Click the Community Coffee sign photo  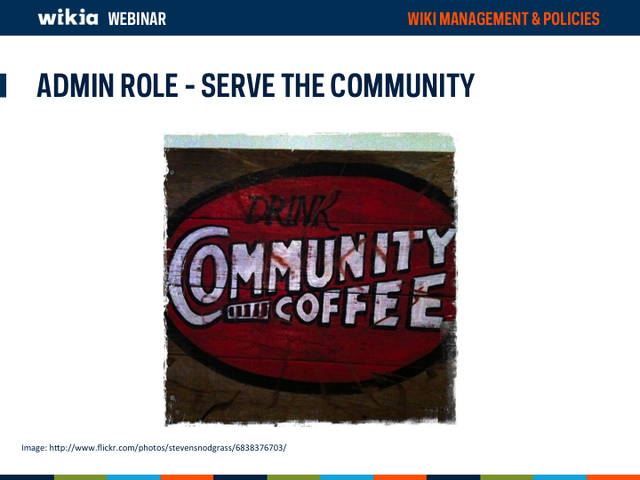coord(310,279)
